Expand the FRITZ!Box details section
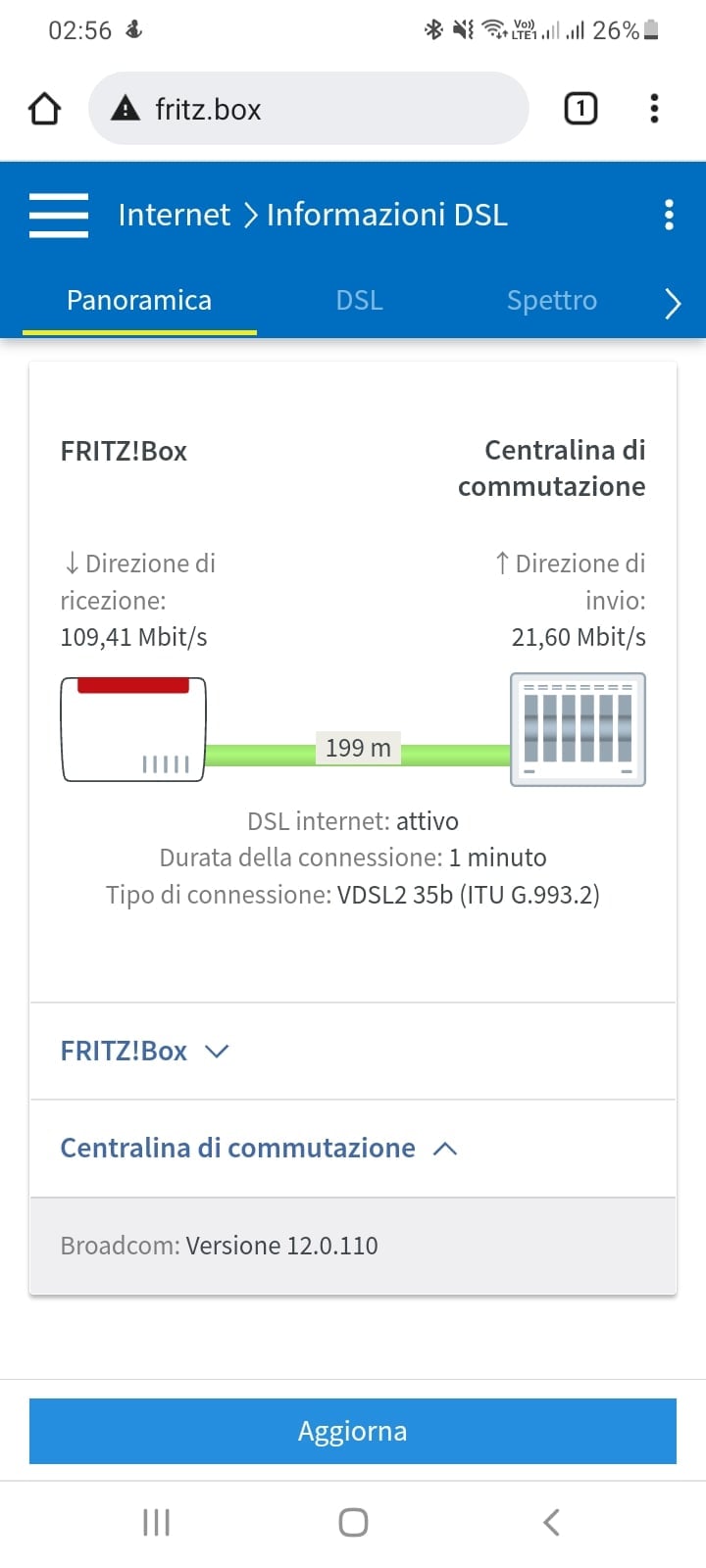 pos(145,1051)
